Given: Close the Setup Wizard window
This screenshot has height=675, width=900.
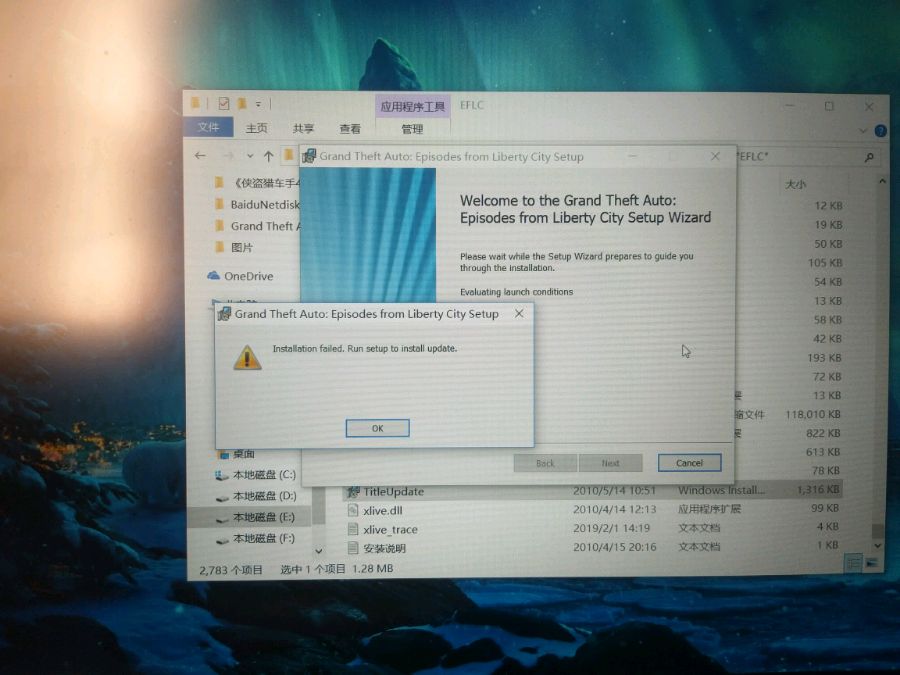Looking at the screenshot, I should (715, 156).
